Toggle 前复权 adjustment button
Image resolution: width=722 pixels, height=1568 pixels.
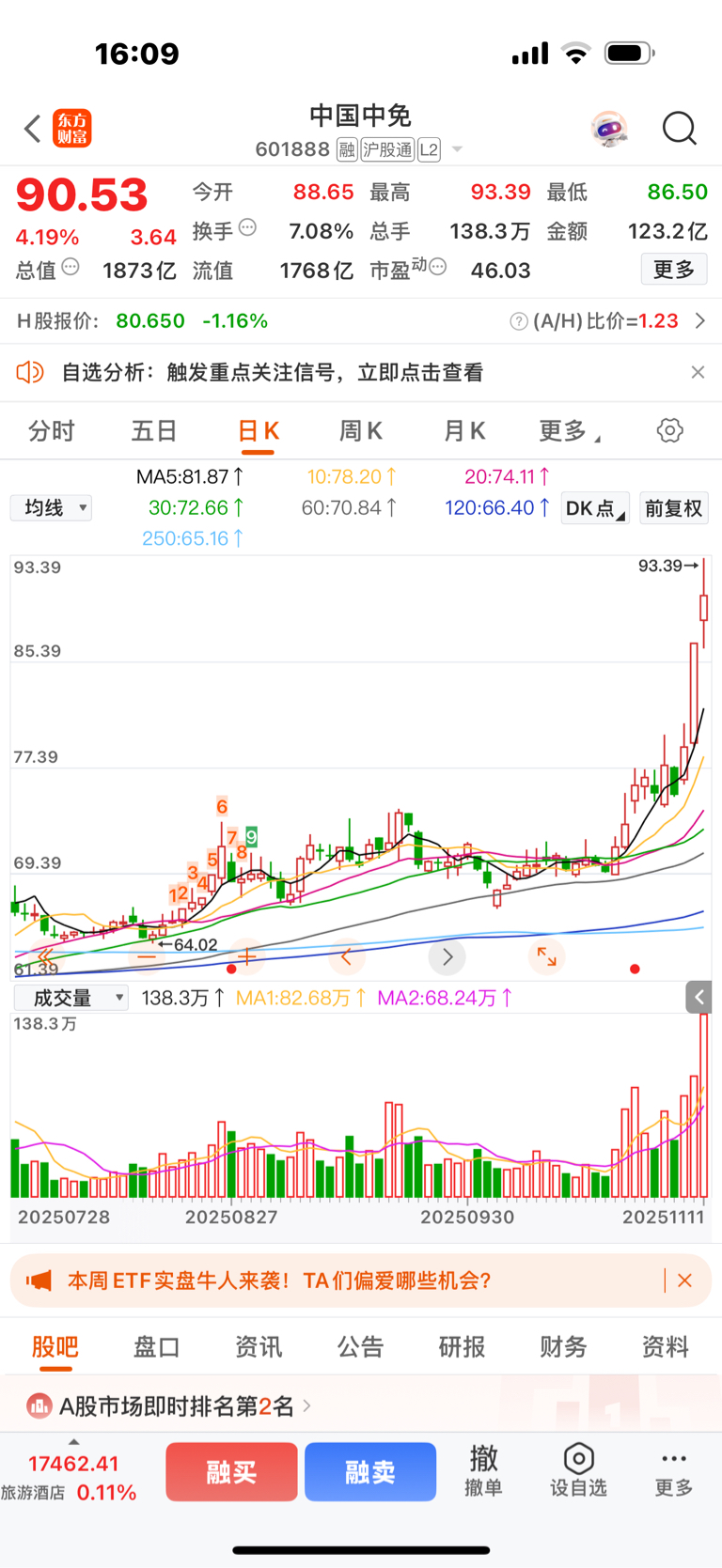(x=673, y=508)
